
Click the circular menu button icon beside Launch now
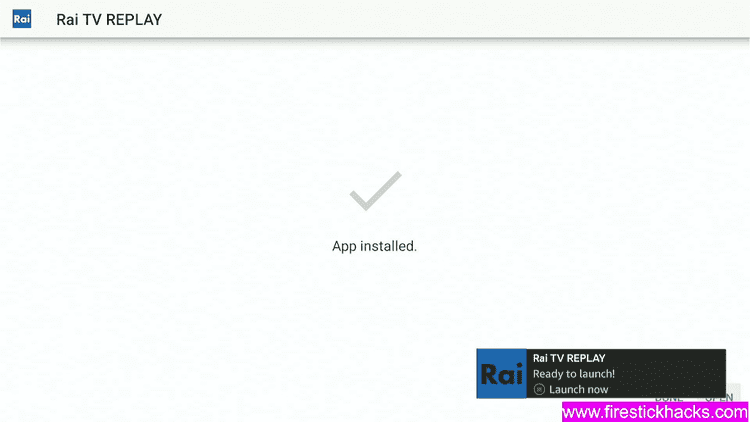[539, 389]
